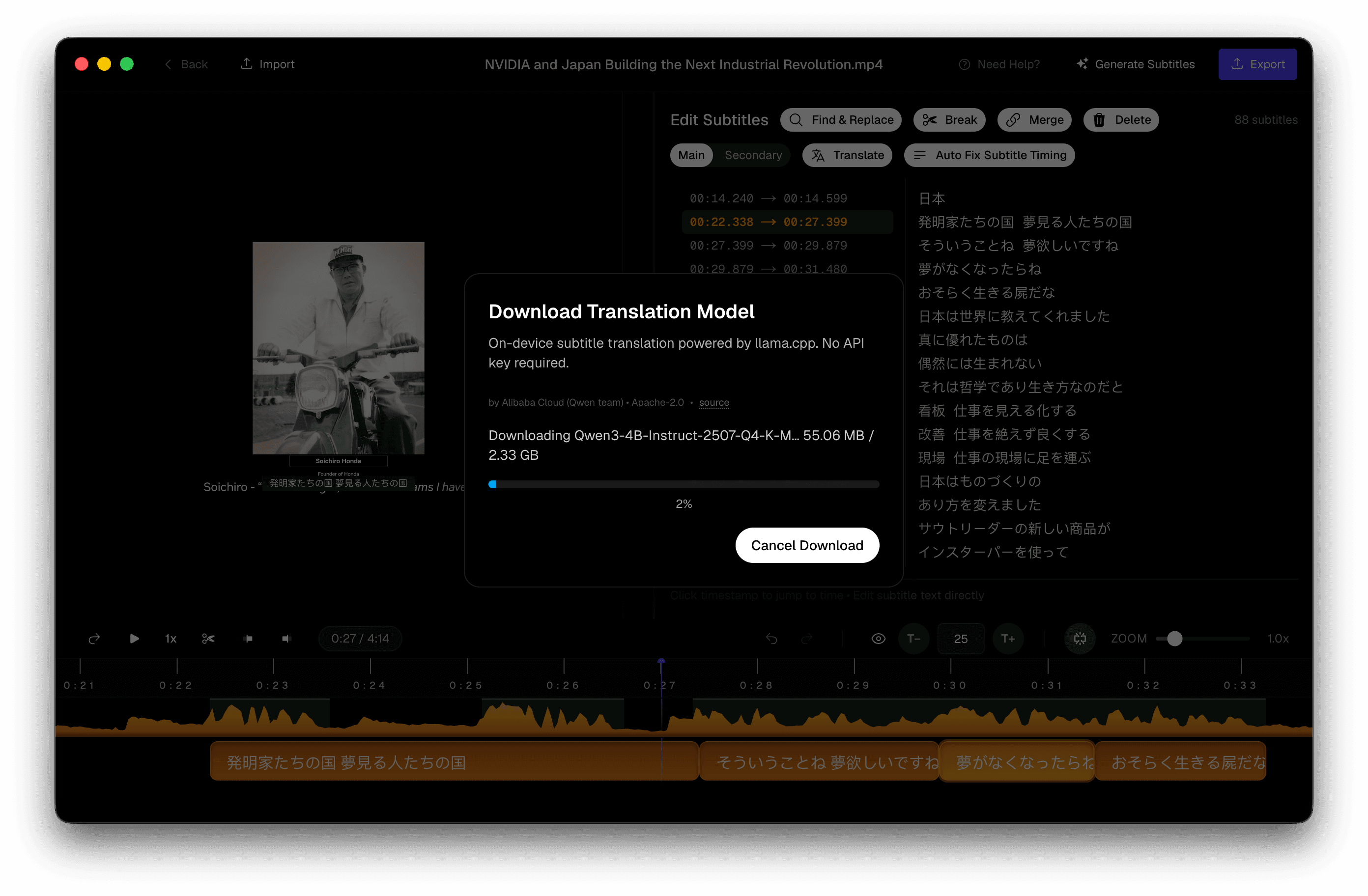Click the Translate button
Image resolution: width=1368 pixels, height=896 pixels.
pos(847,155)
